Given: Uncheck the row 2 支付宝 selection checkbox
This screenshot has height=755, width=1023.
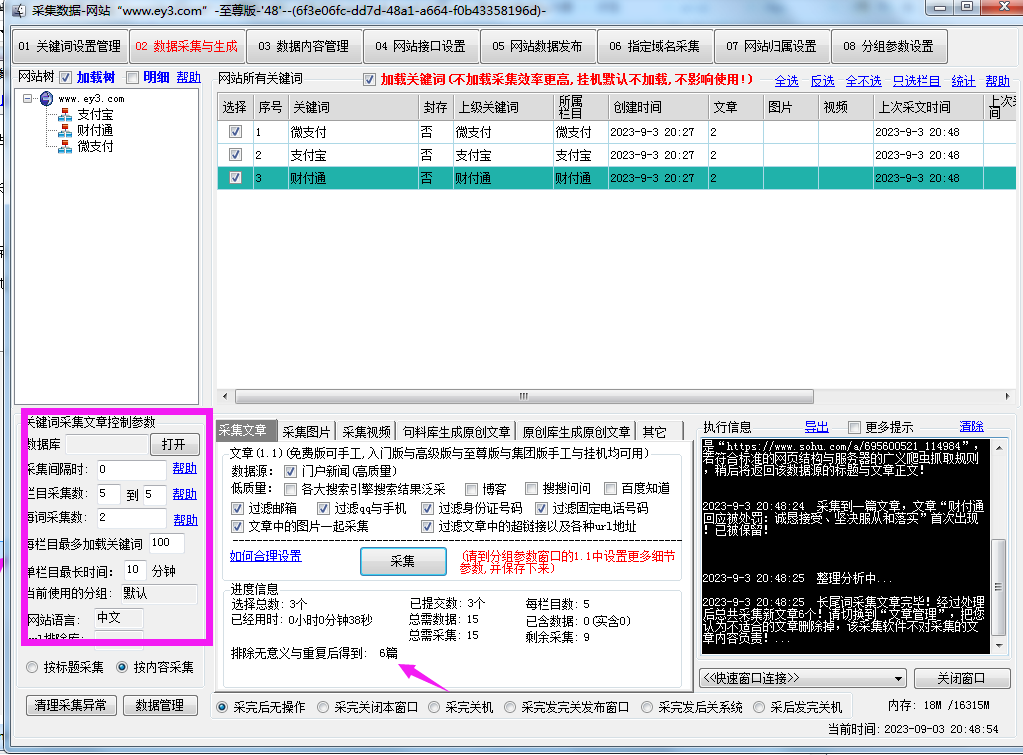Looking at the screenshot, I should (x=236, y=155).
